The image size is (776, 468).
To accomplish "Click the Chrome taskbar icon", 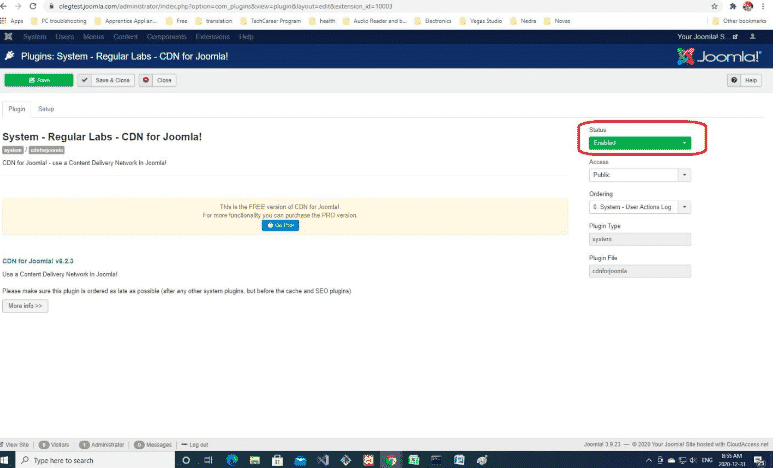I will tap(391, 460).
